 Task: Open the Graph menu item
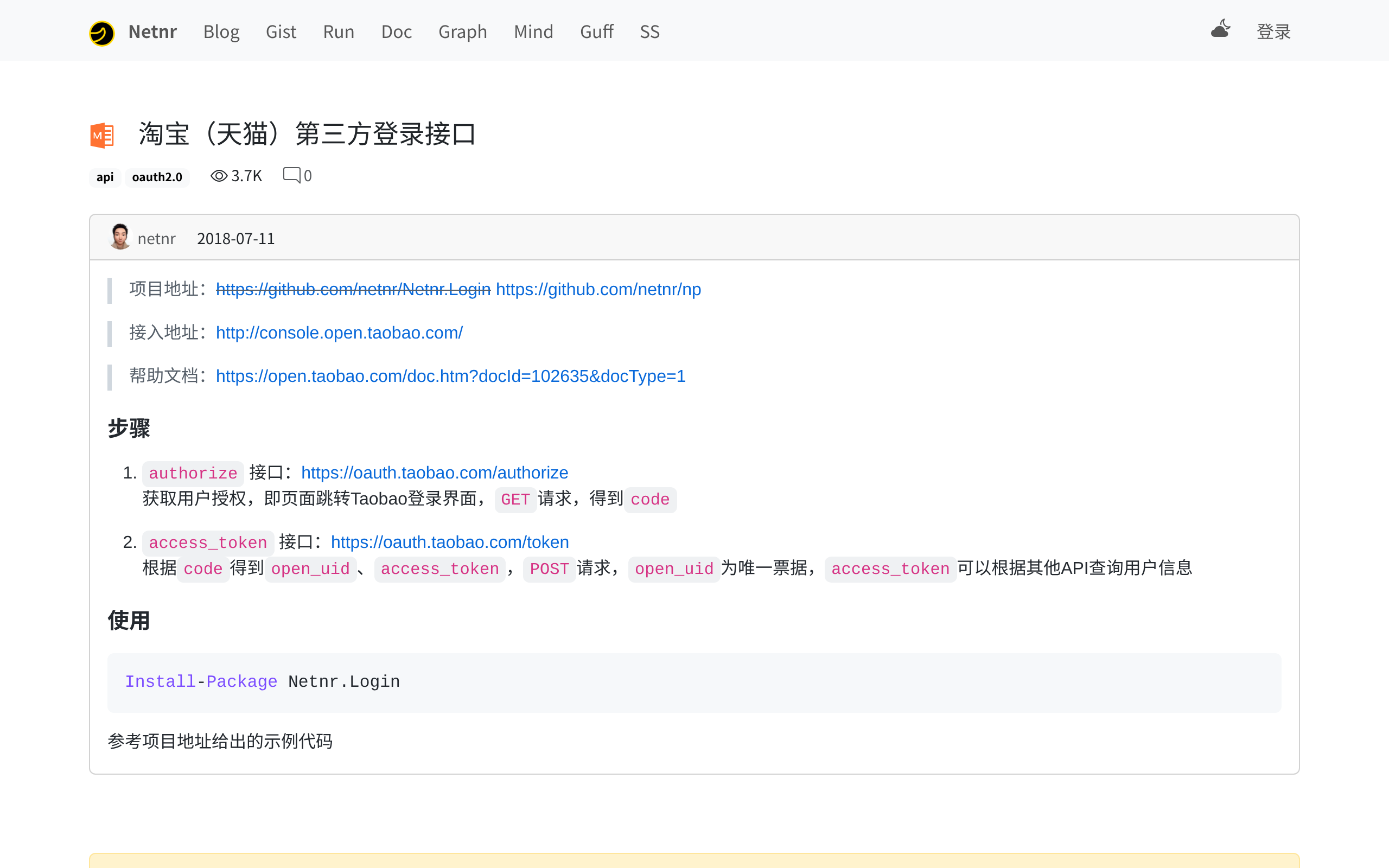point(463,31)
